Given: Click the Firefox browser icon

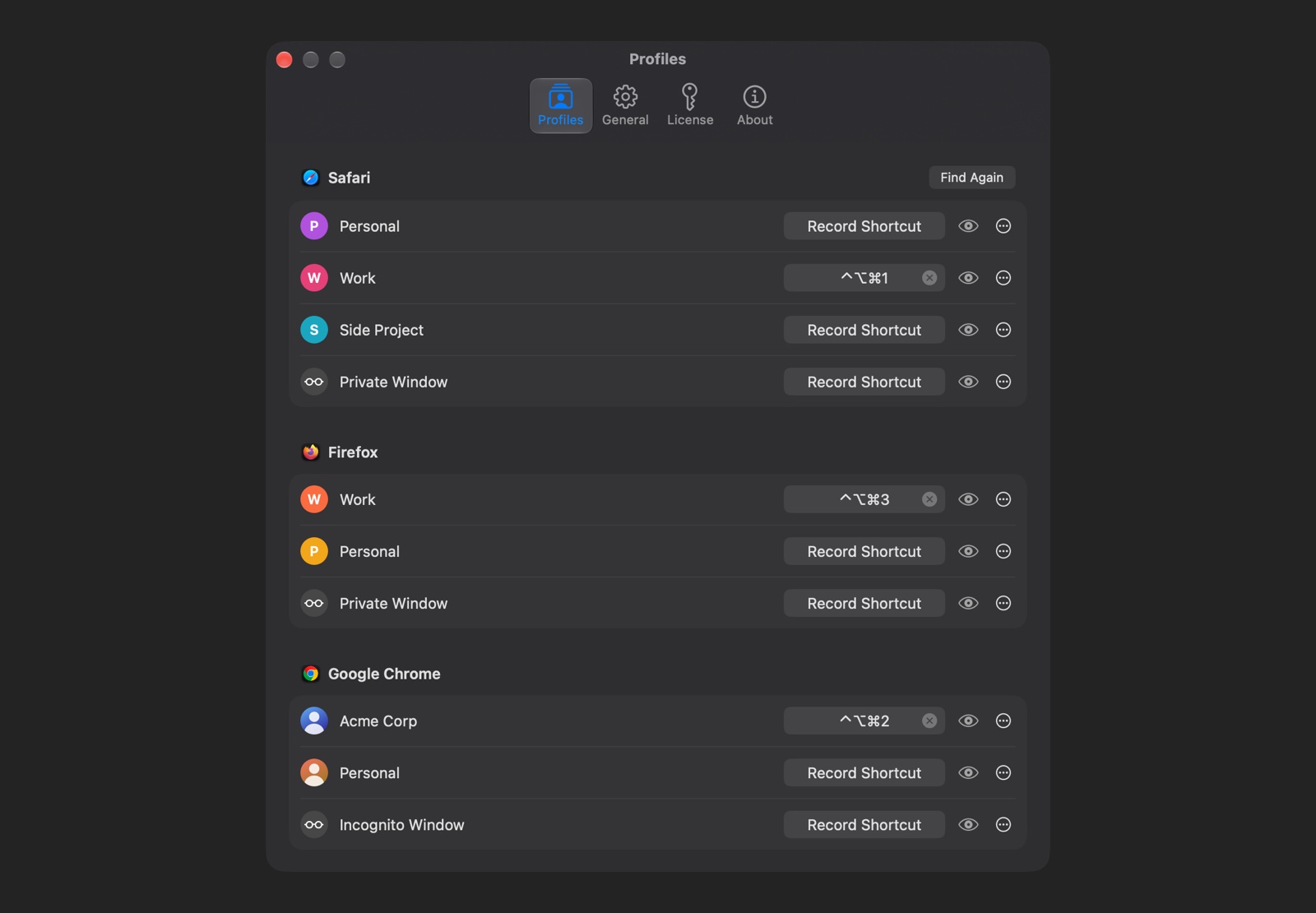Looking at the screenshot, I should [311, 452].
